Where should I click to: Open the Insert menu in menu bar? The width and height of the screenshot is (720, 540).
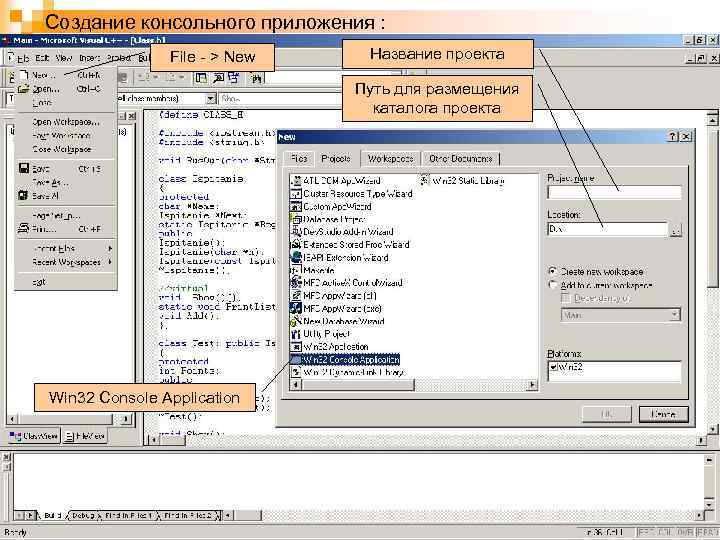coord(90,58)
